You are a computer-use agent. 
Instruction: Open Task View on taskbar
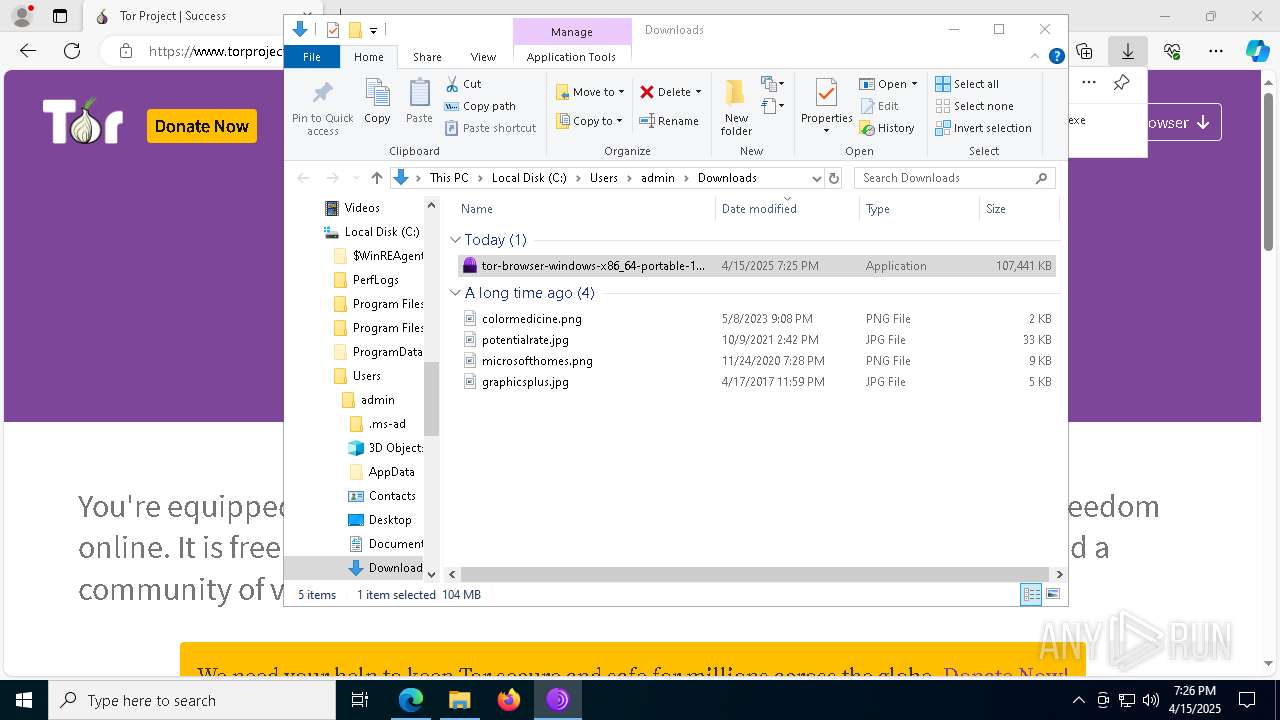[361, 700]
